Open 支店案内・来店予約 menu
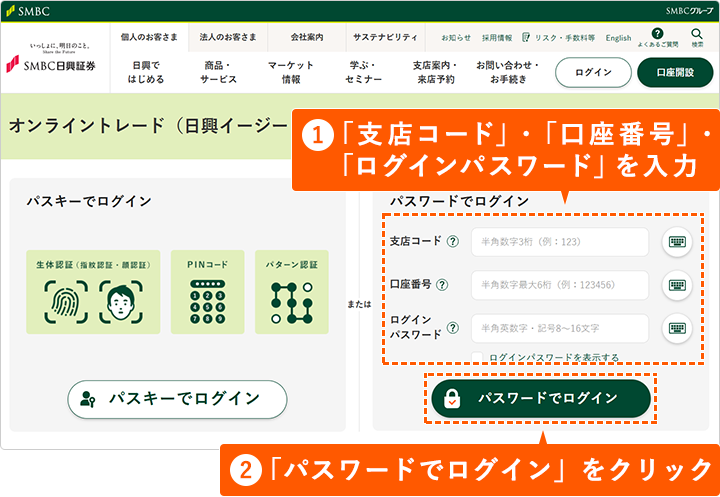The image size is (720, 497). coord(435,72)
